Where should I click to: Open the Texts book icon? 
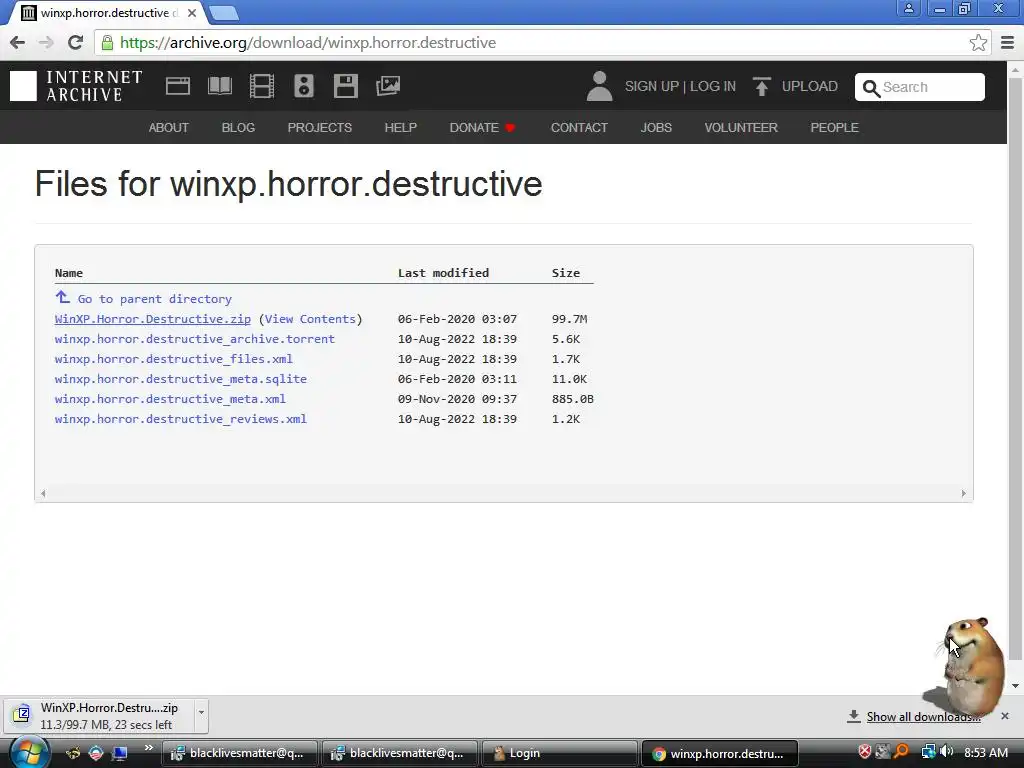click(x=220, y=86)
